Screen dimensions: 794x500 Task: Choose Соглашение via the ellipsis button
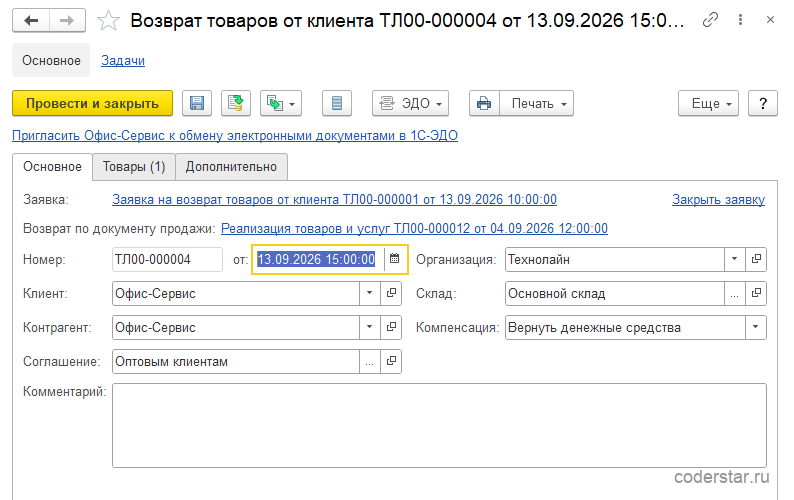coord(370,361)
